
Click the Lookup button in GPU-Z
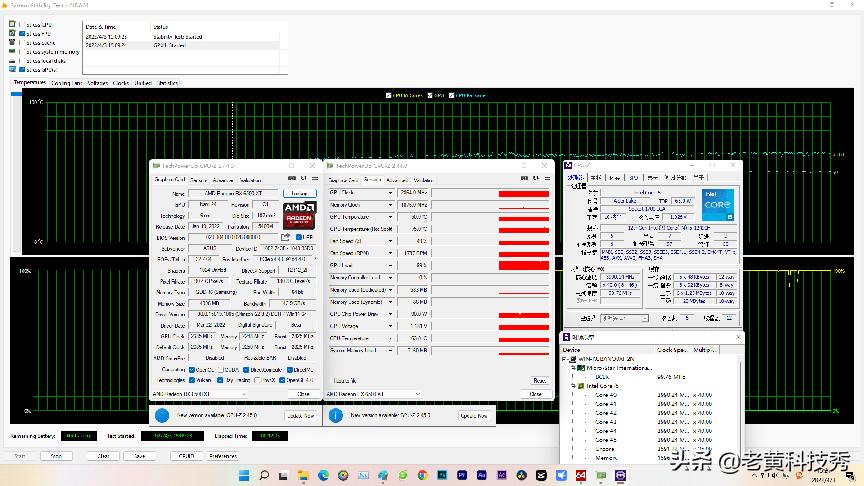coord(298,192)
